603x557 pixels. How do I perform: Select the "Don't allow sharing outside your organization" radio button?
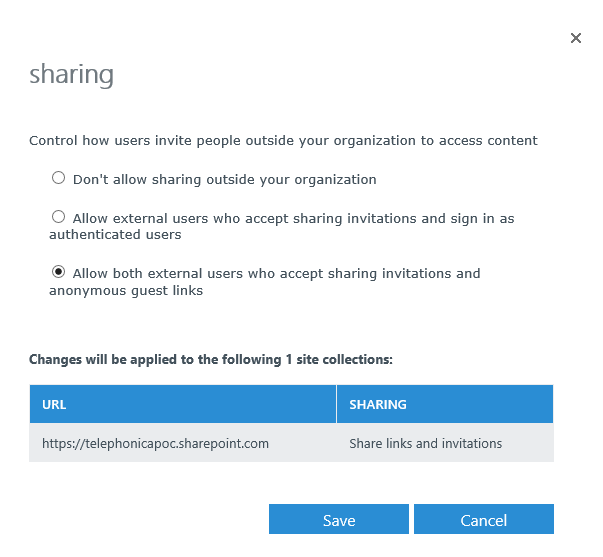pos(58,178)
